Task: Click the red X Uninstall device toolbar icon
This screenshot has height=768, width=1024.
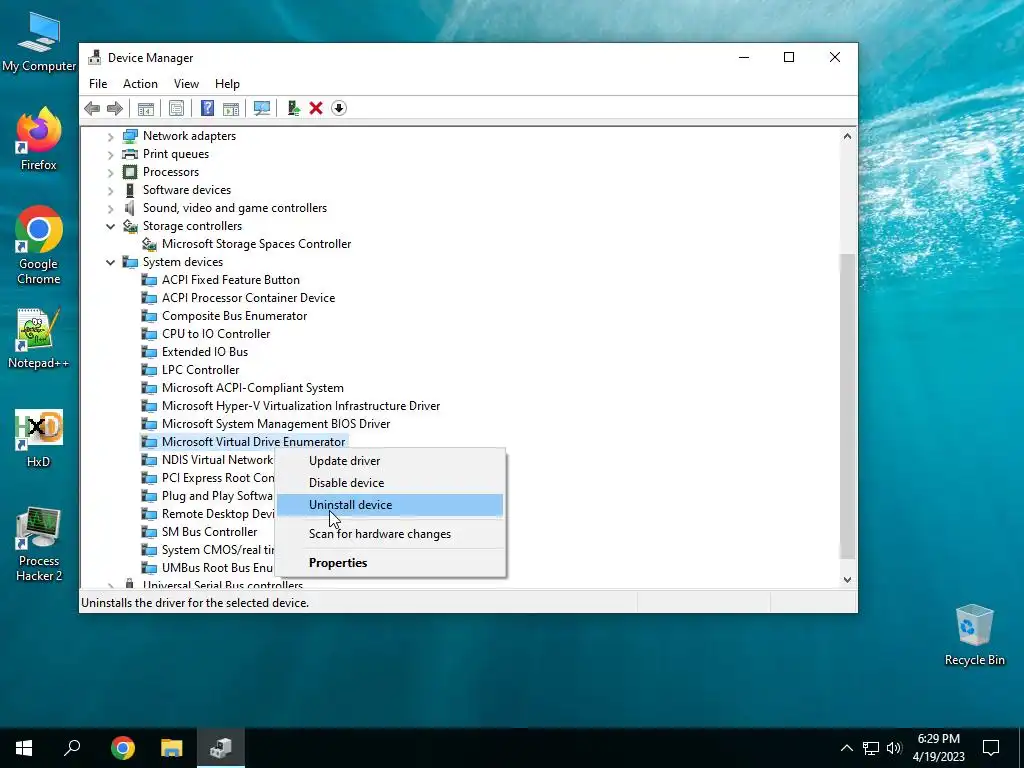Action: [x=316, y=108]
